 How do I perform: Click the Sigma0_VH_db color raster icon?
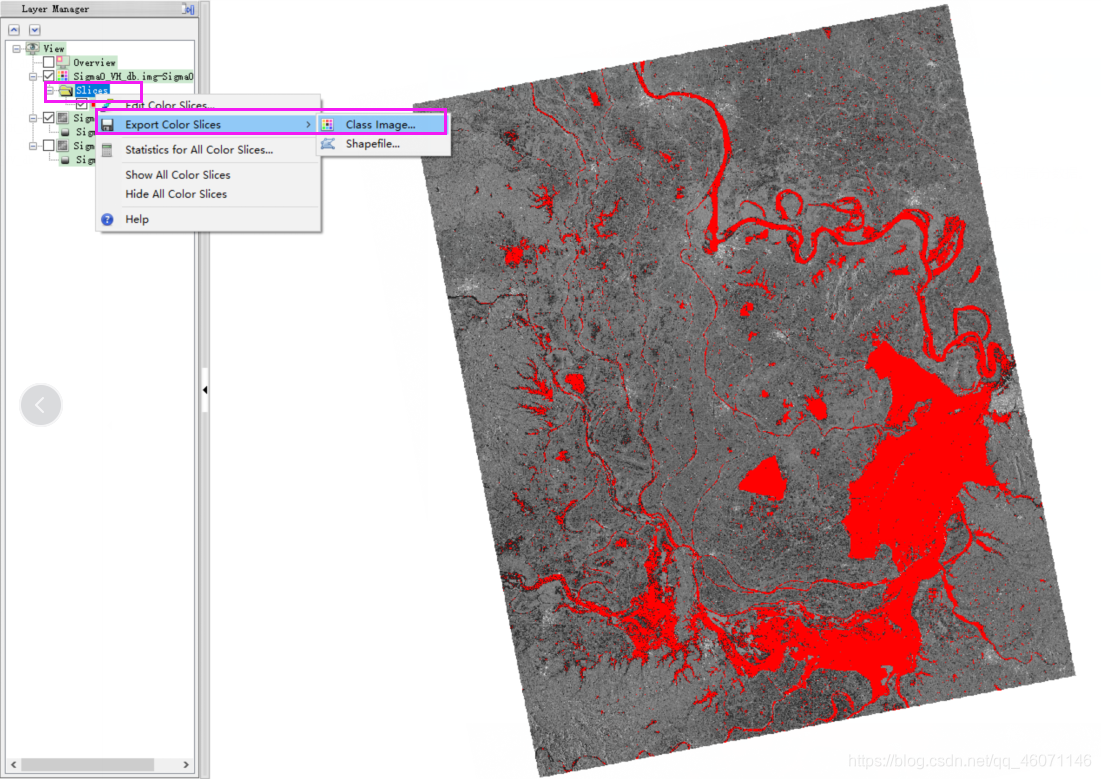[x=63, y=76]
